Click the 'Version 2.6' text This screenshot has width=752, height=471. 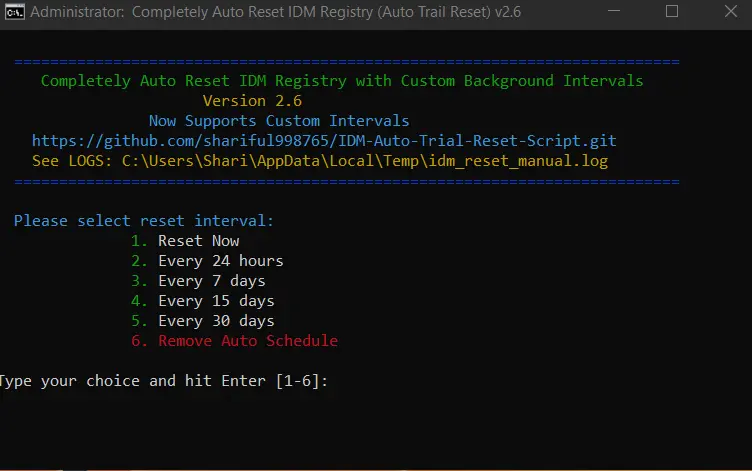pos(252,101)
